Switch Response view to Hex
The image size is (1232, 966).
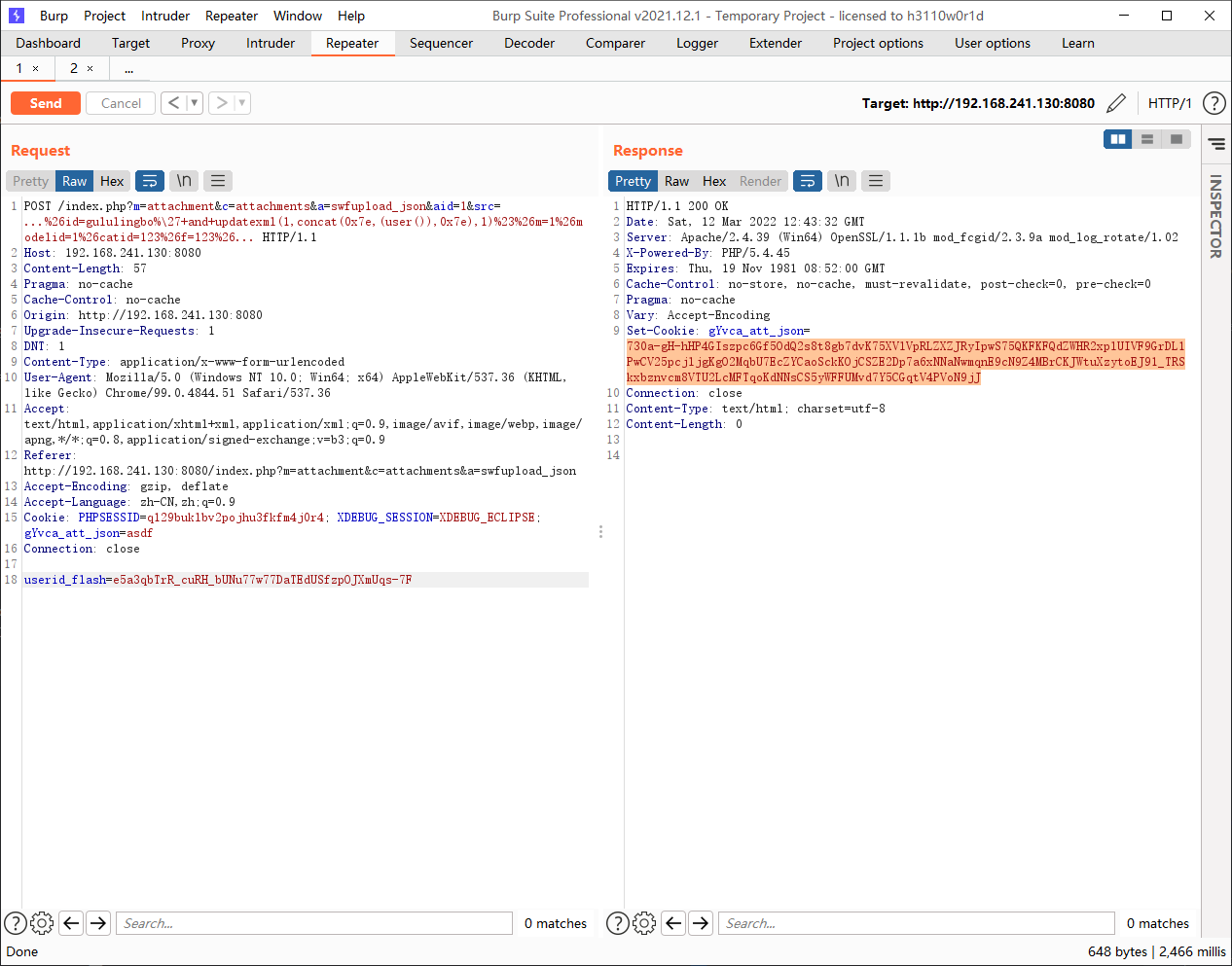[714, 181]
